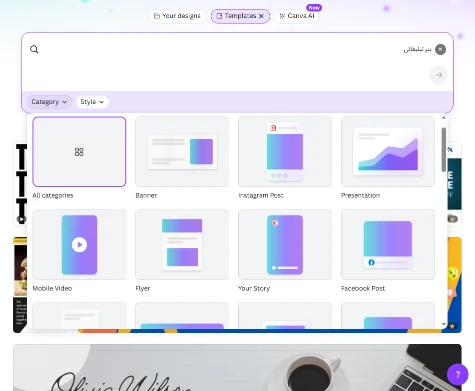Click the scroll down arrow in category list
The width and height of the screenshot is (475, 391).
(x=444, y=324)
